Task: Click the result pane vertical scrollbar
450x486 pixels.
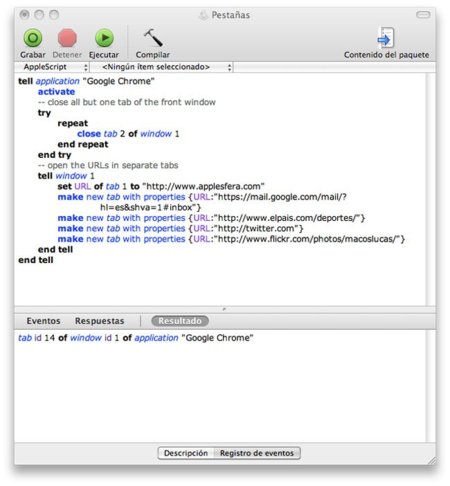Action: [431, 386]
